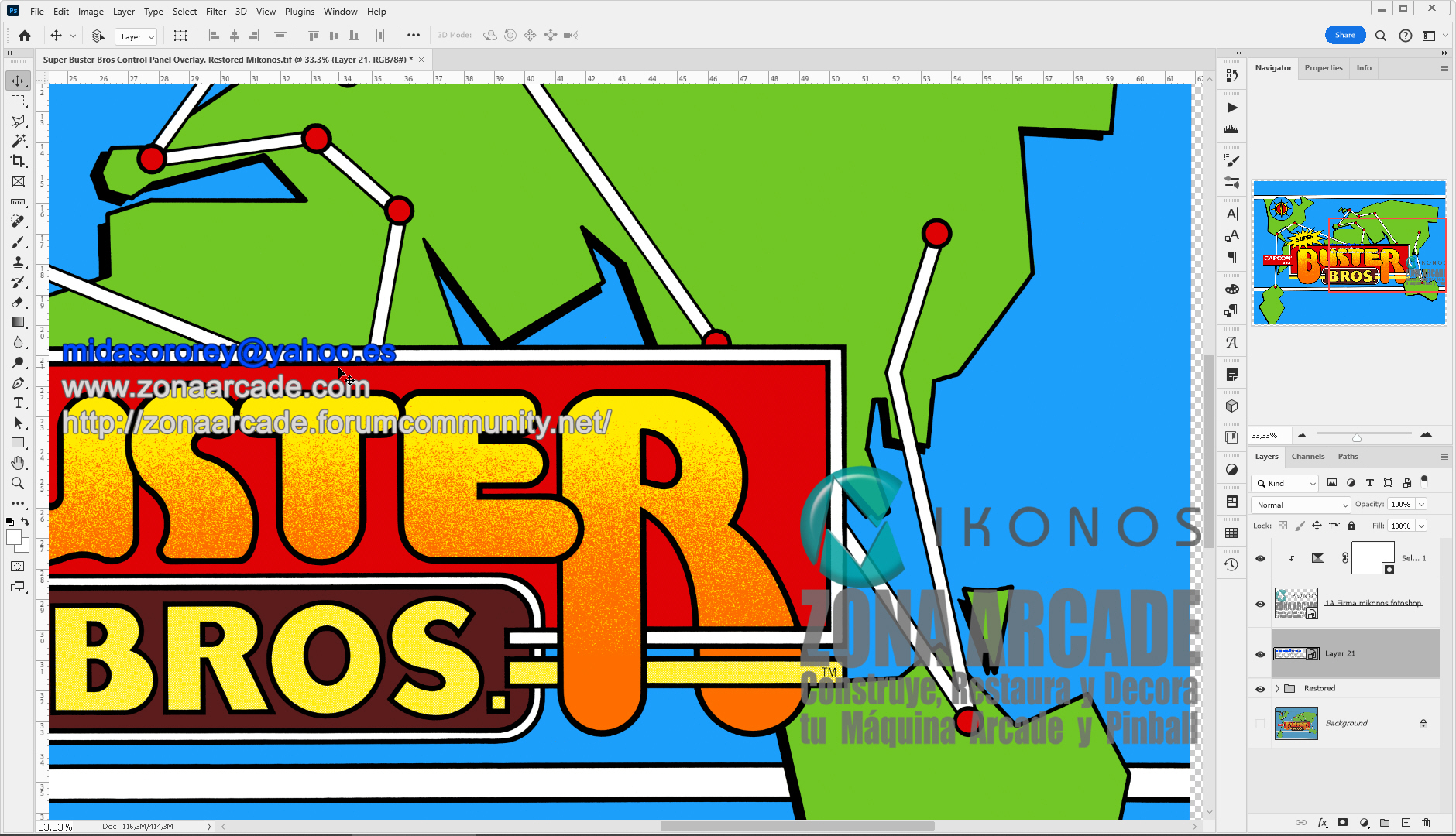The image size is (1456, 836).
Task: Hide the 1A Firma mikonos fotoshop layer
Action: tap(1260, 604)
